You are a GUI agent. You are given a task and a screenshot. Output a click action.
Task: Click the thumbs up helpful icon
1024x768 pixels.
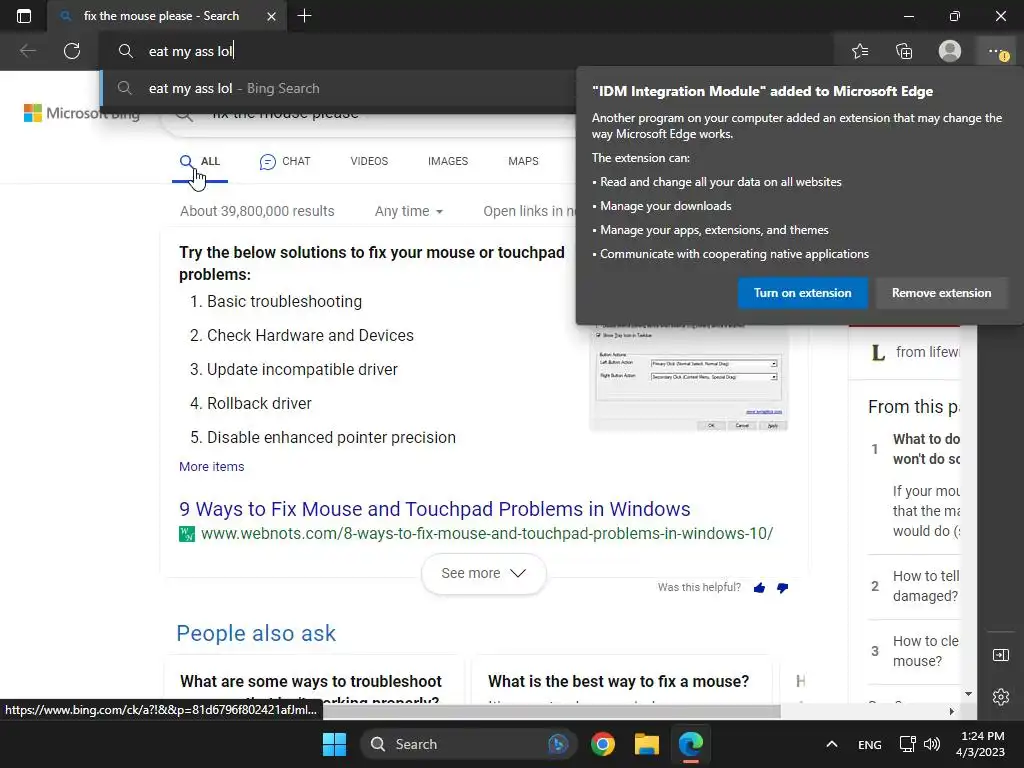(x=759, y=588)
